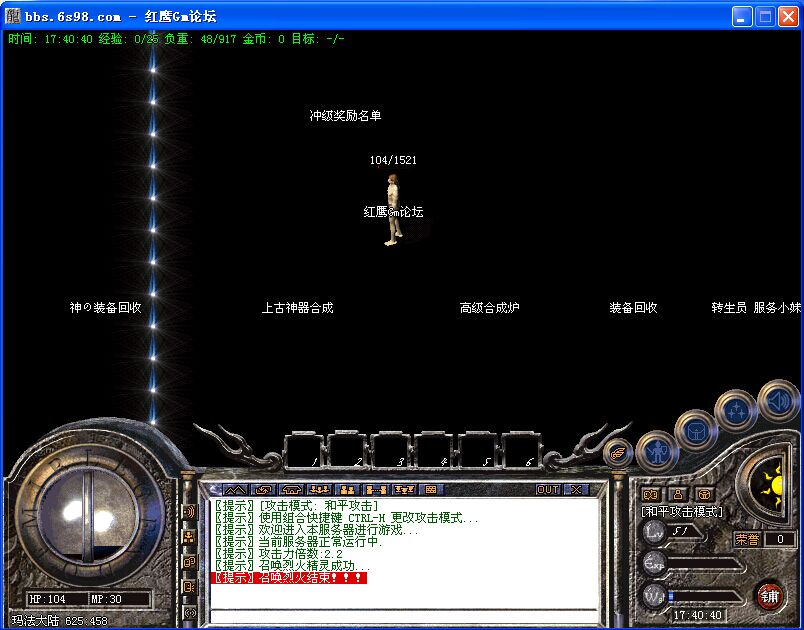Viewport: 804px width, 630px height.
Task: Click the two-linked-figures icon in chat toolbar
Action: (x=375, y=490)
